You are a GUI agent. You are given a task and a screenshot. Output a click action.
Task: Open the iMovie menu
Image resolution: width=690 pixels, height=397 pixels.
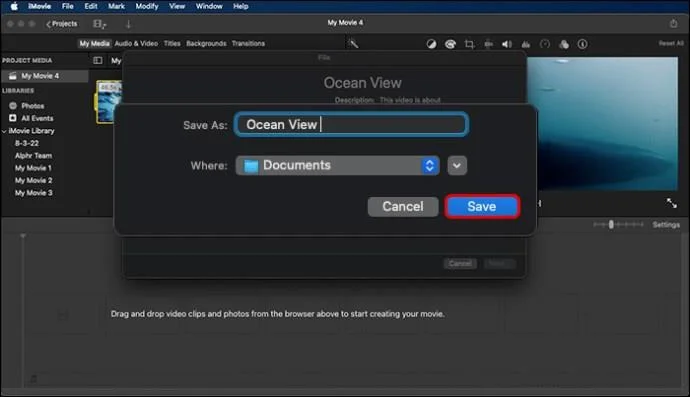click(39, 6)
